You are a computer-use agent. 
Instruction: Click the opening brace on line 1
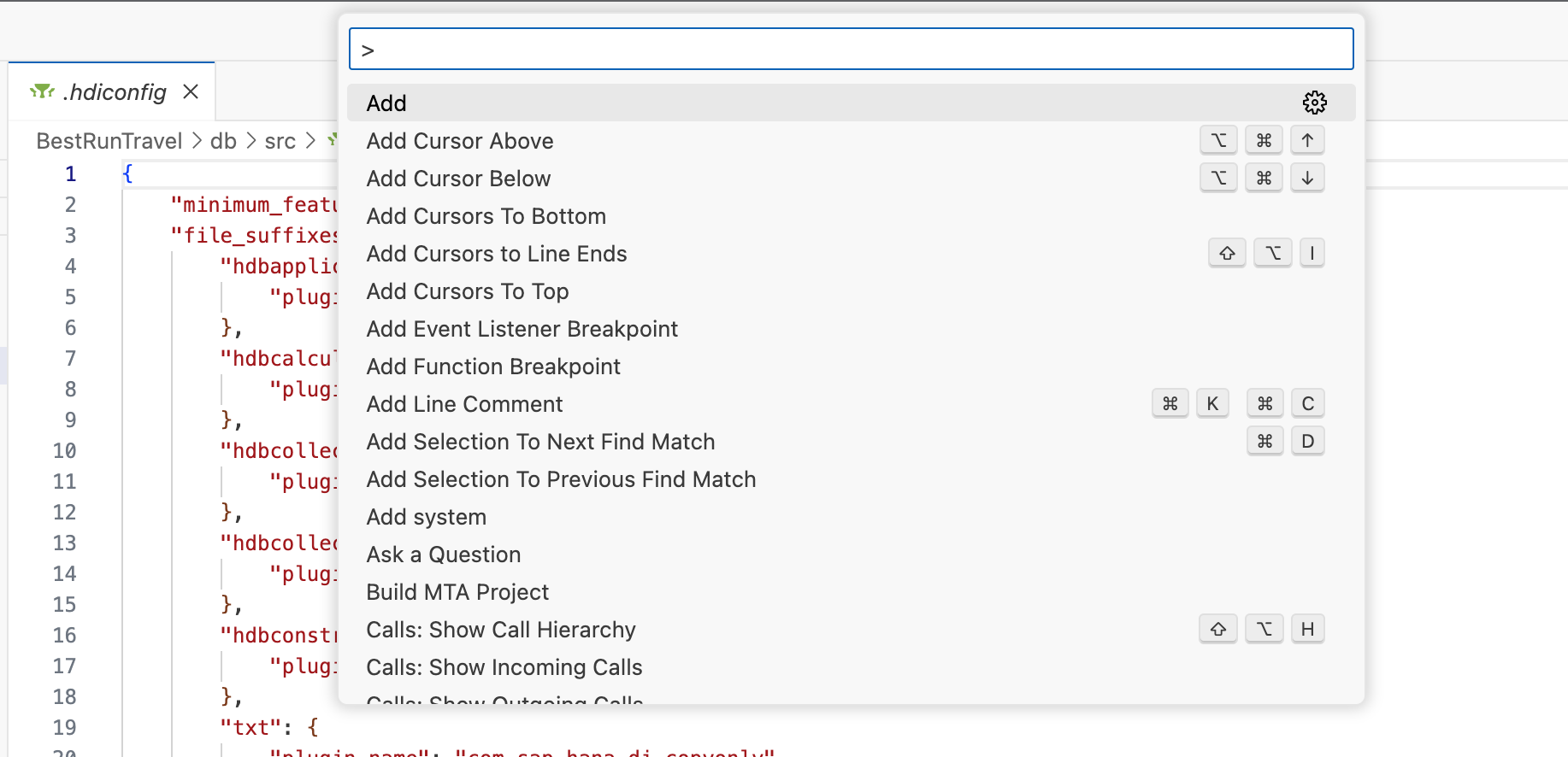pos(127,173)
